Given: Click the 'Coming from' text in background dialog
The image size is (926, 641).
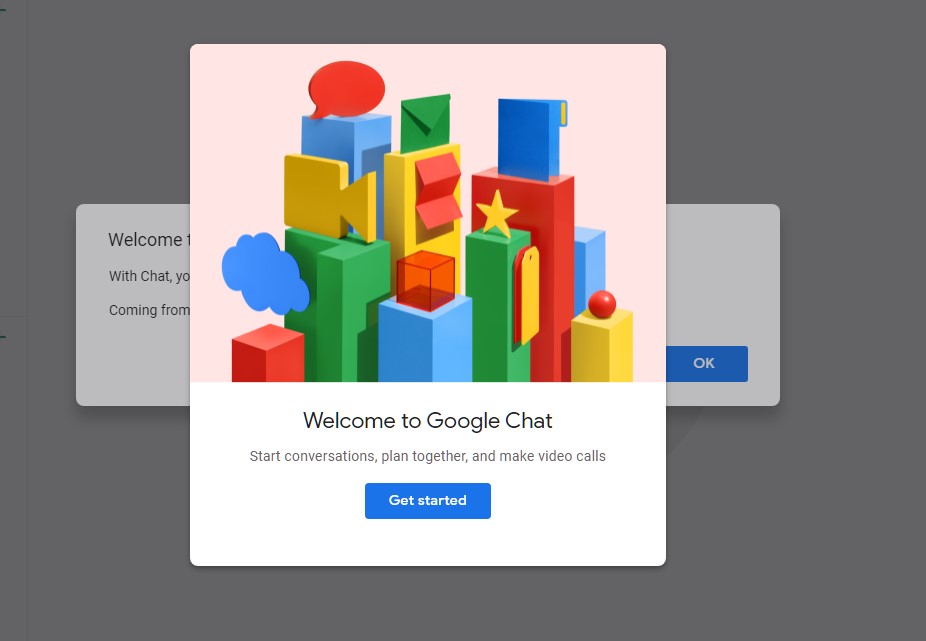Looking at the screenshot, I should [x=149, y=310].
